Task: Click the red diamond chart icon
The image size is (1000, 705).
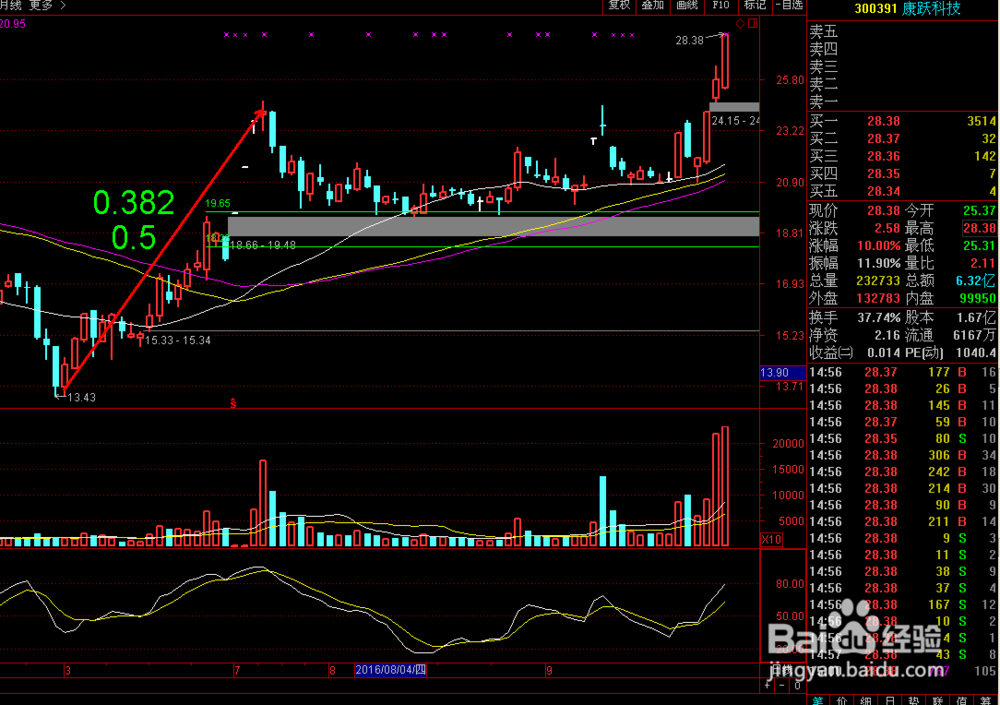Action: [740, 24]
